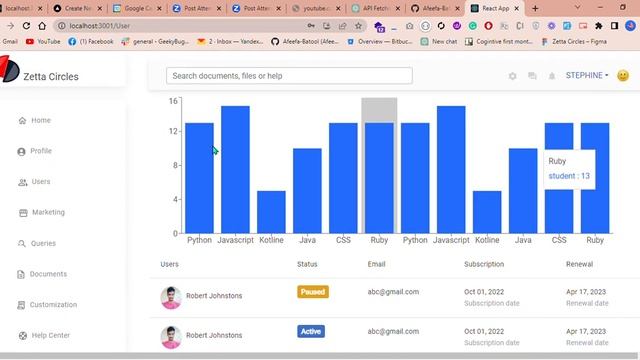Open the Extensions puzzle icon
Viewport: 640px width, 360px height.
click(x=599, y=26)
